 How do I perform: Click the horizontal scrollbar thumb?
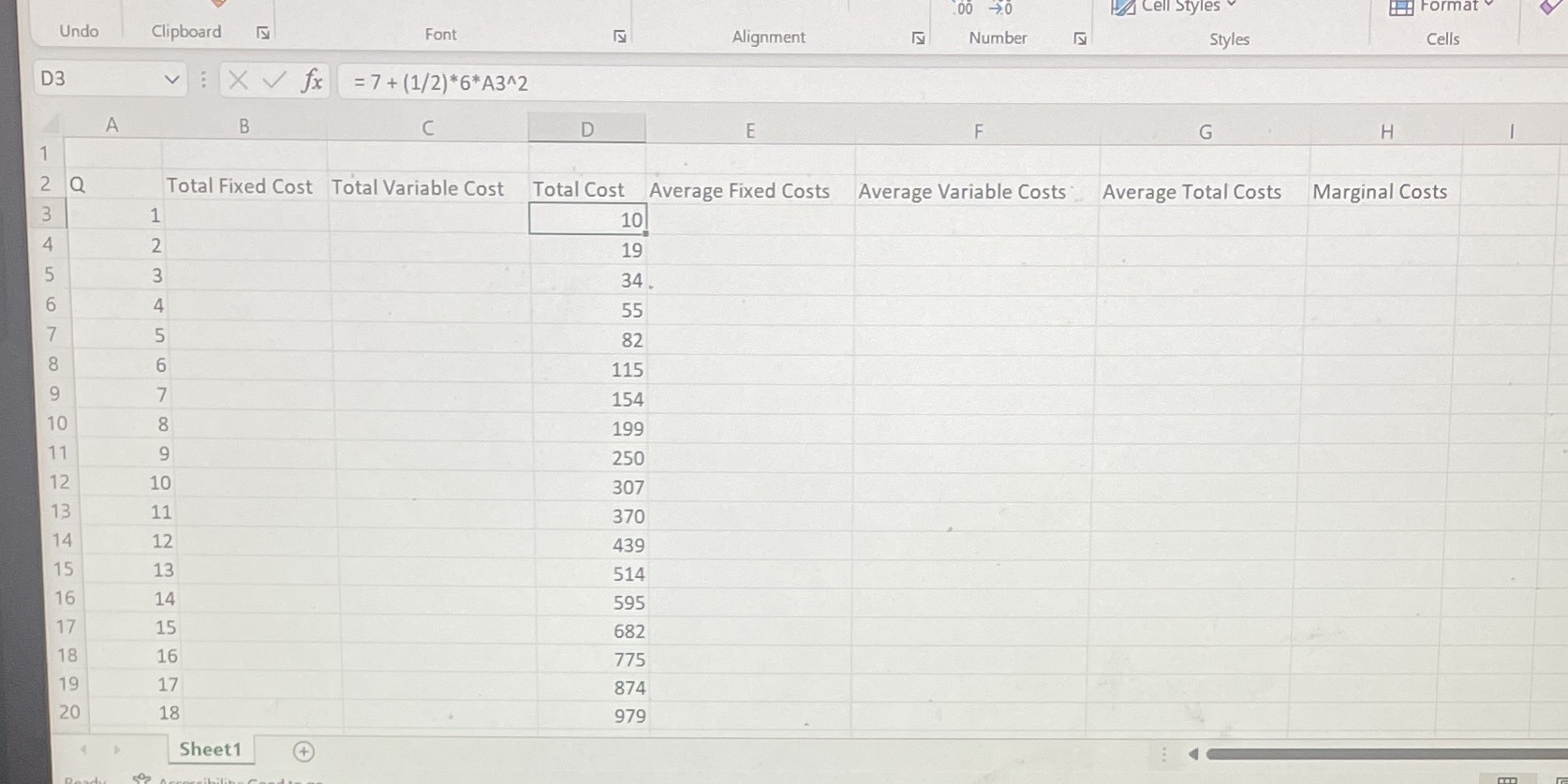[1386, 754]
